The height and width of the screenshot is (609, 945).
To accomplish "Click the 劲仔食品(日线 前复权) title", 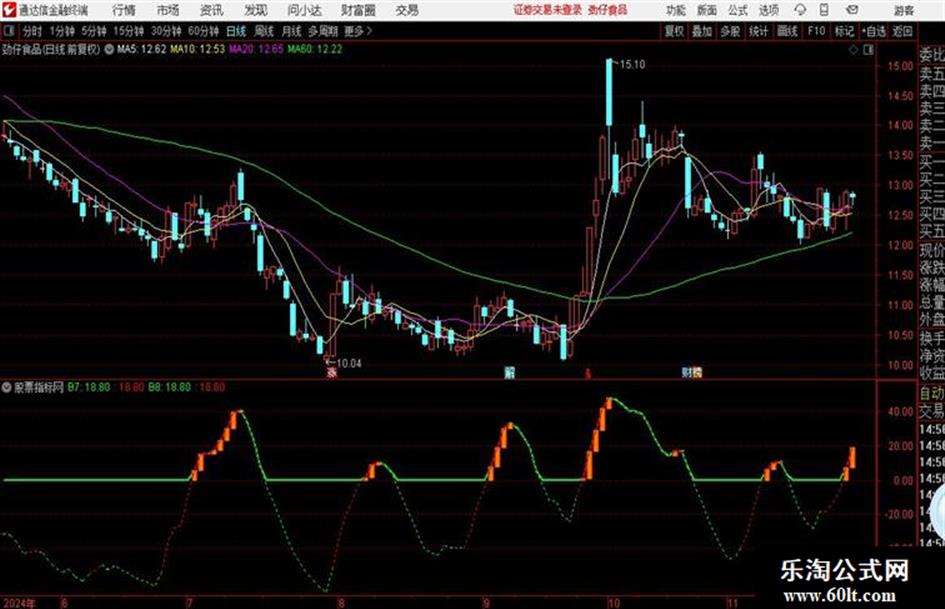I will (51, 49).
